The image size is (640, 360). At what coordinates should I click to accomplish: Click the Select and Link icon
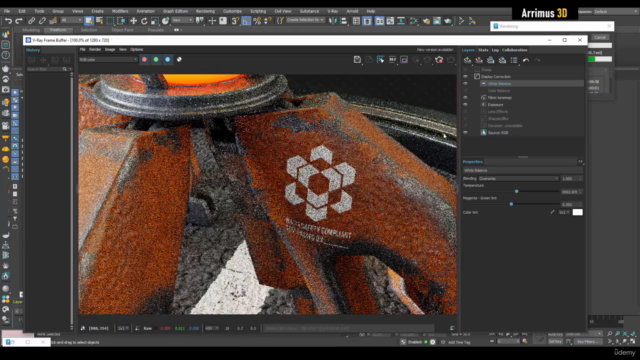(31, 20)
